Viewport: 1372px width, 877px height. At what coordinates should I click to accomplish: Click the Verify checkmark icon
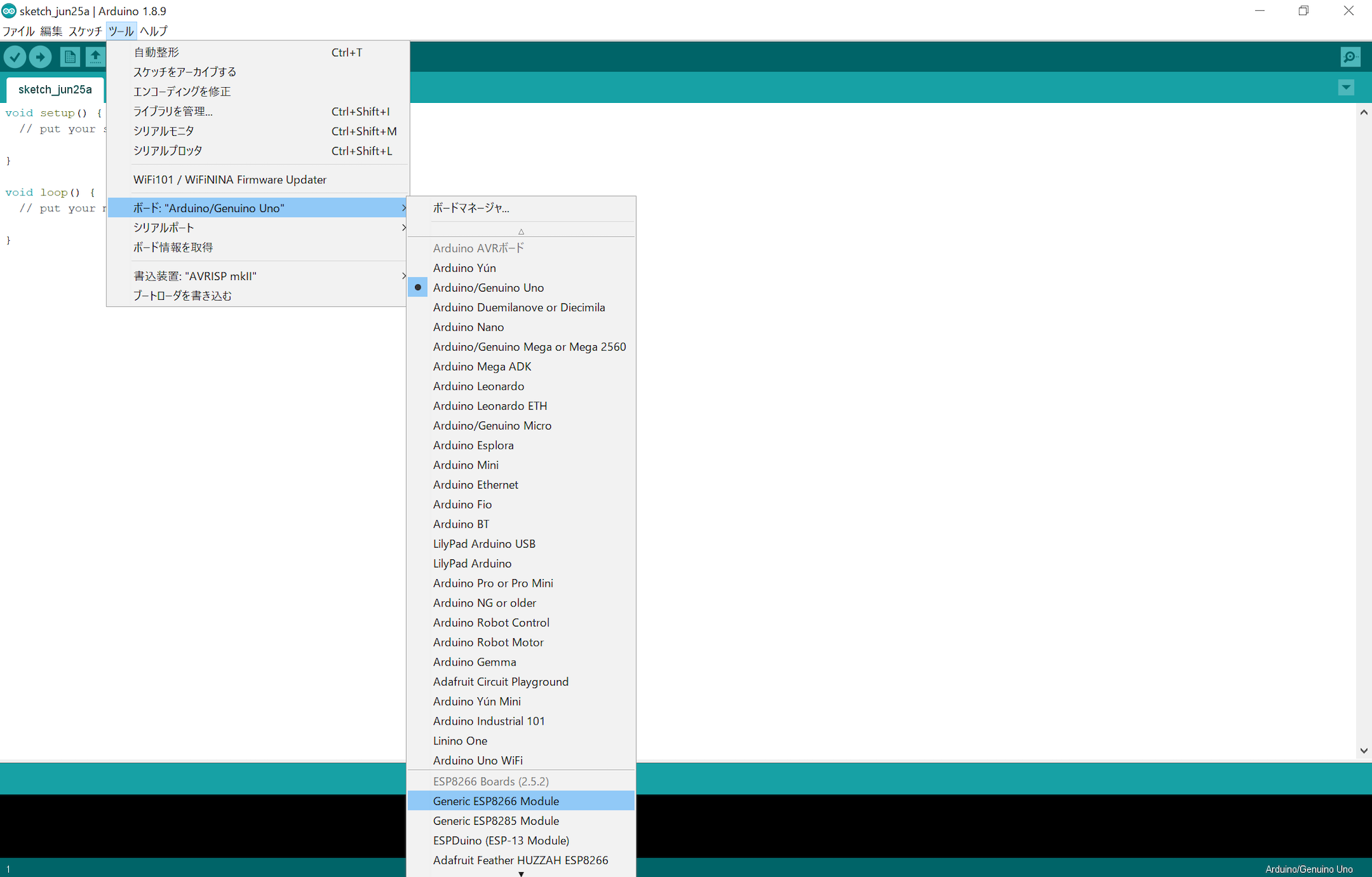tap(15, 57)
